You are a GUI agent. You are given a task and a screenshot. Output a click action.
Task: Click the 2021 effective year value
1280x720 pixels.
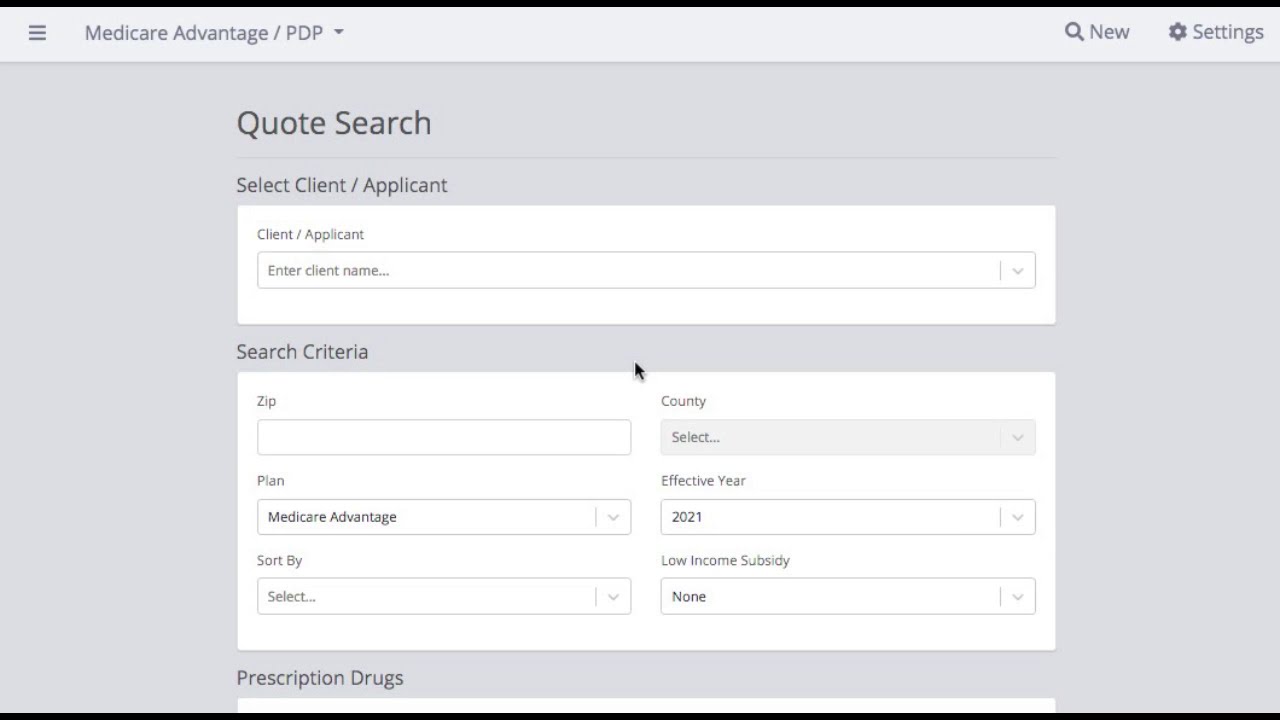click(x=687, y=517)
